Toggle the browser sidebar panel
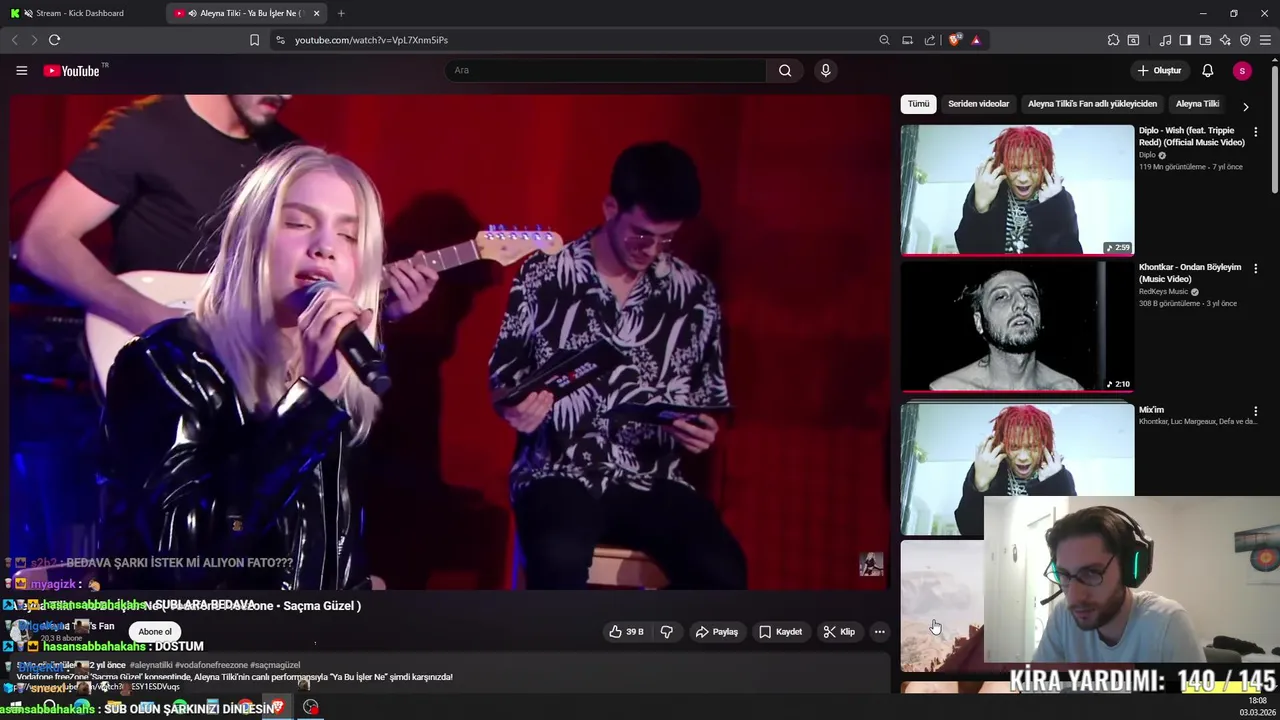 (1185, 40)
